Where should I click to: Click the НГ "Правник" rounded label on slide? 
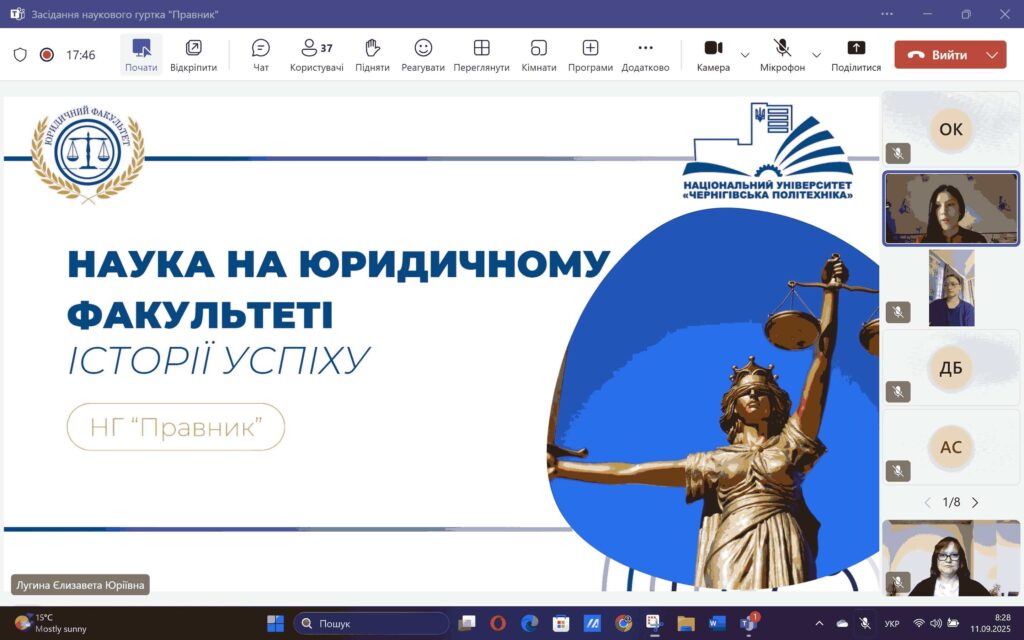176,427
